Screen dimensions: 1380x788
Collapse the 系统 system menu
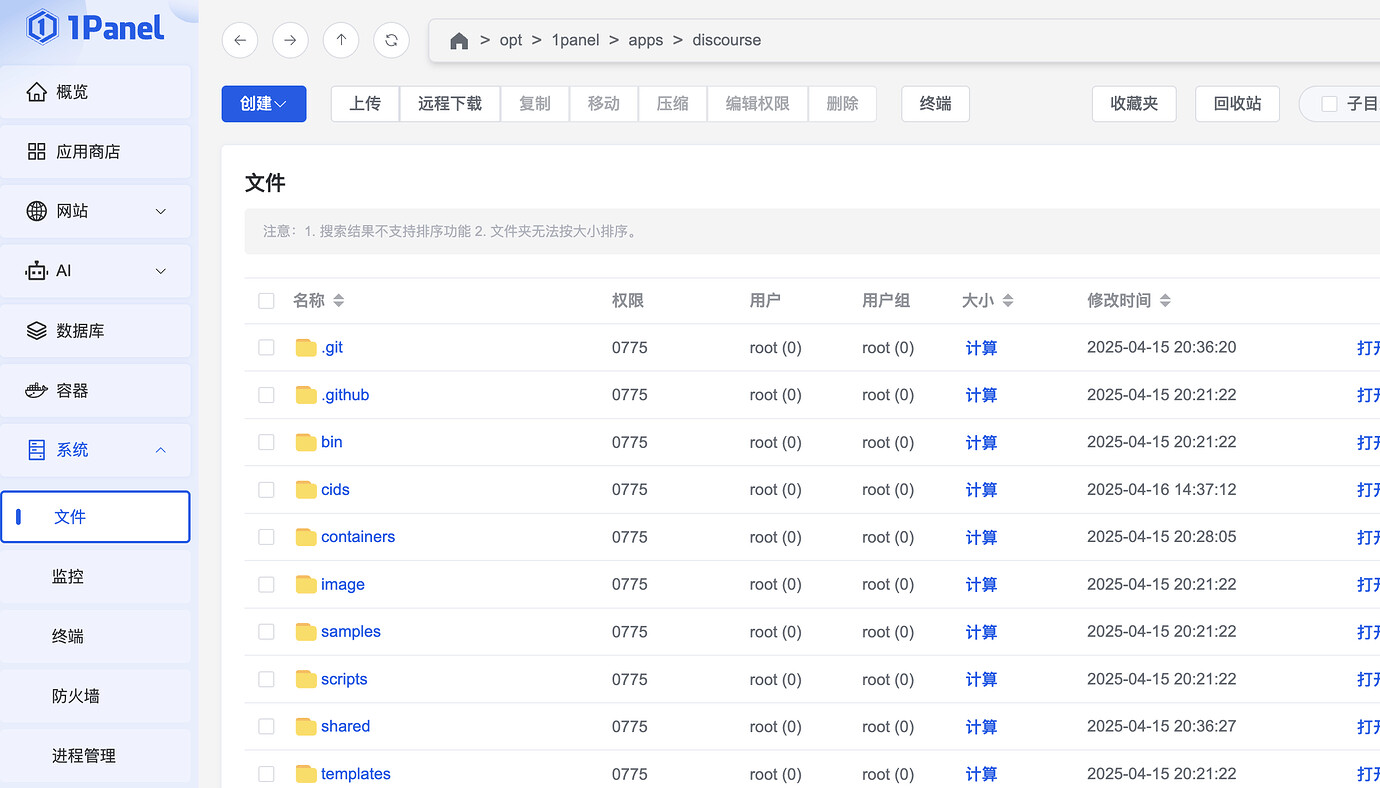coord(161,450)
